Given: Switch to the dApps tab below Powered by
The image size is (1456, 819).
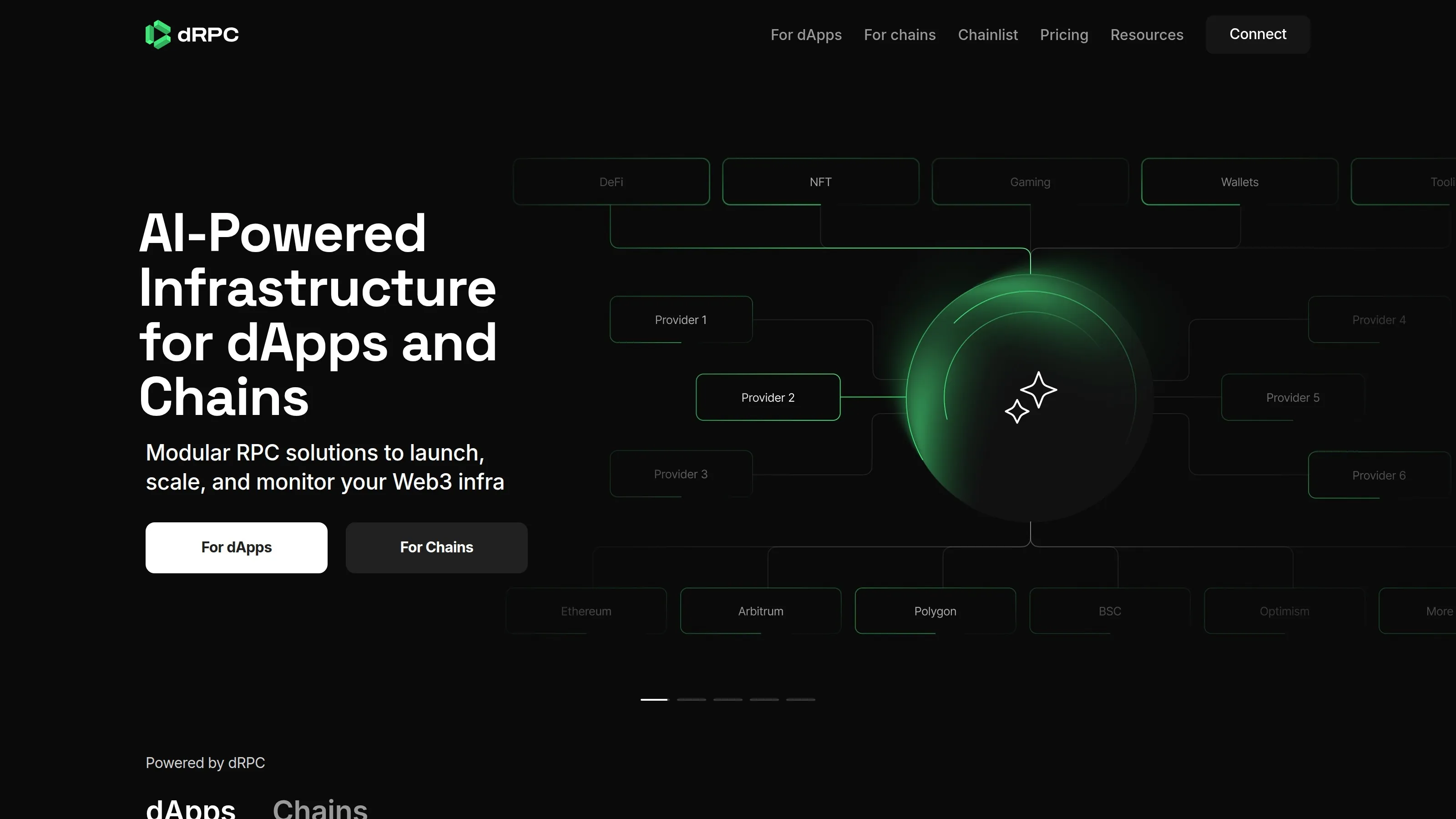Looking at the screenshot, I should 191,809.
